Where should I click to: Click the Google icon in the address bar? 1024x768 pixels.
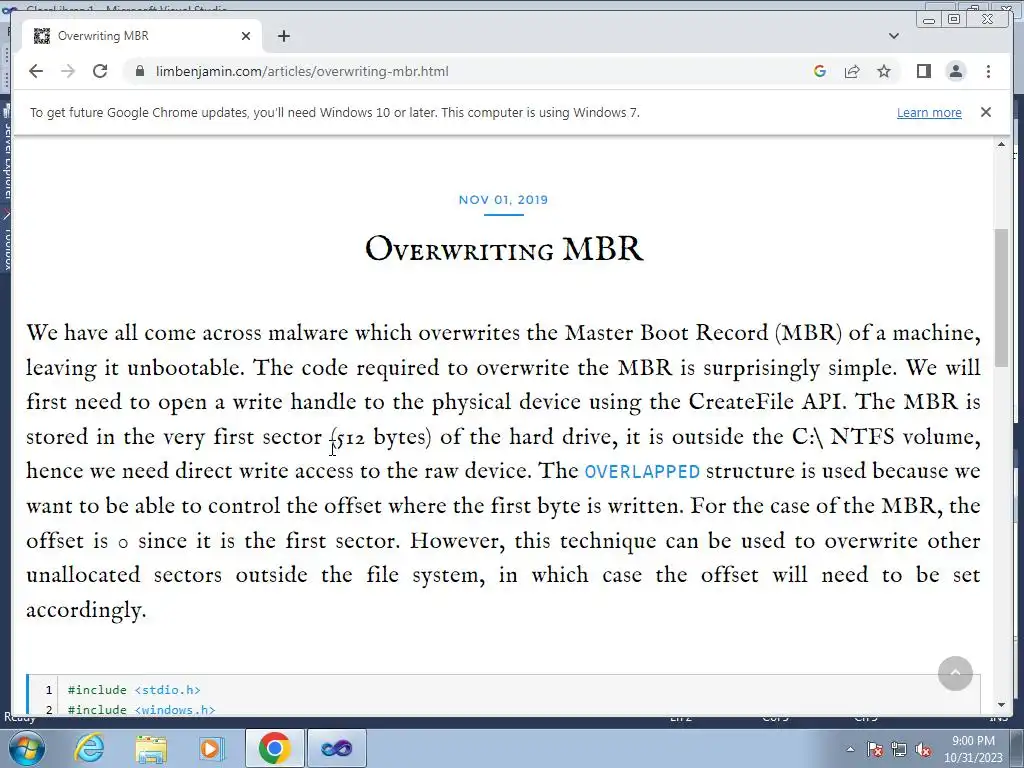[820, 71]
